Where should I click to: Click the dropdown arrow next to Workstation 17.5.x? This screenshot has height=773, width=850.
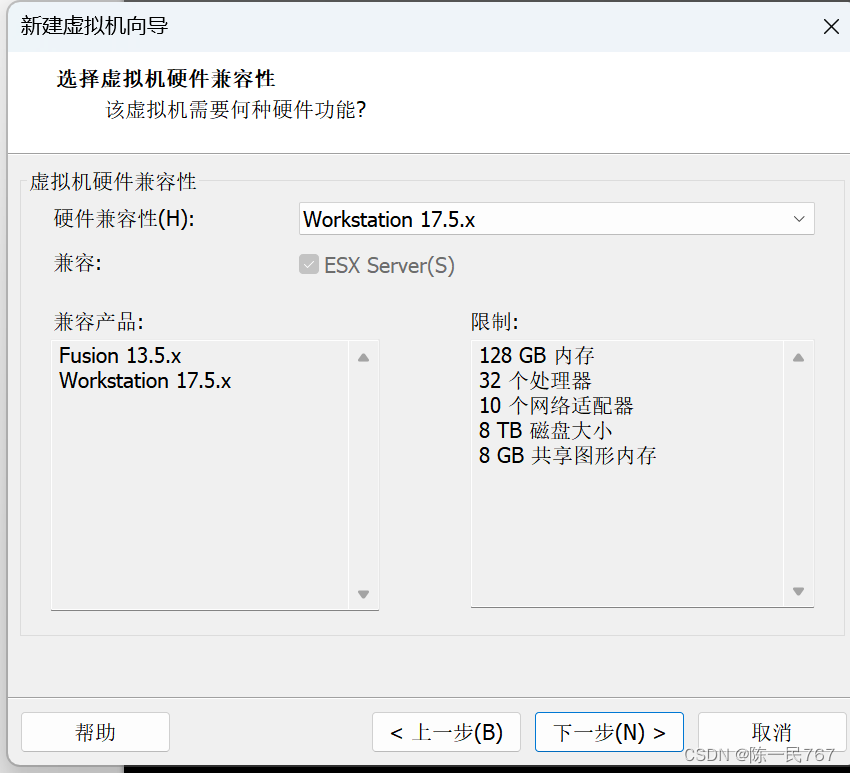798,219
